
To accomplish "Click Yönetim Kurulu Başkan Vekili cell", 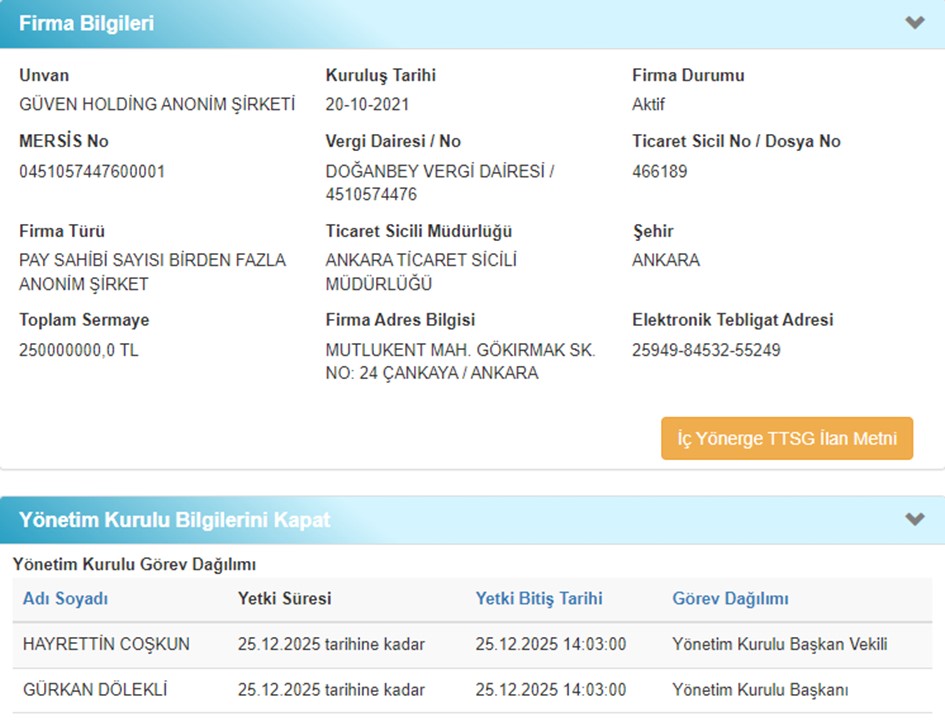I will [779, 644].
